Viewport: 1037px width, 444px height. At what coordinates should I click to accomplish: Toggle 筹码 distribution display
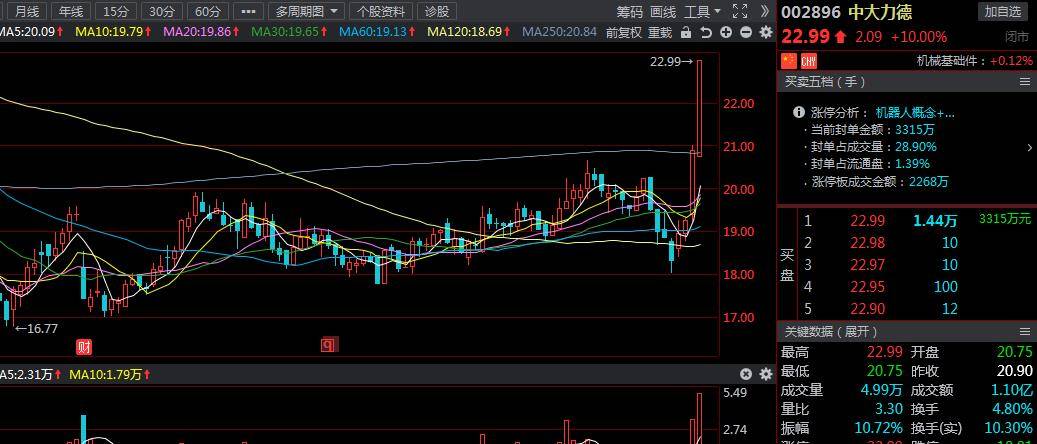(x=629, y=11)
